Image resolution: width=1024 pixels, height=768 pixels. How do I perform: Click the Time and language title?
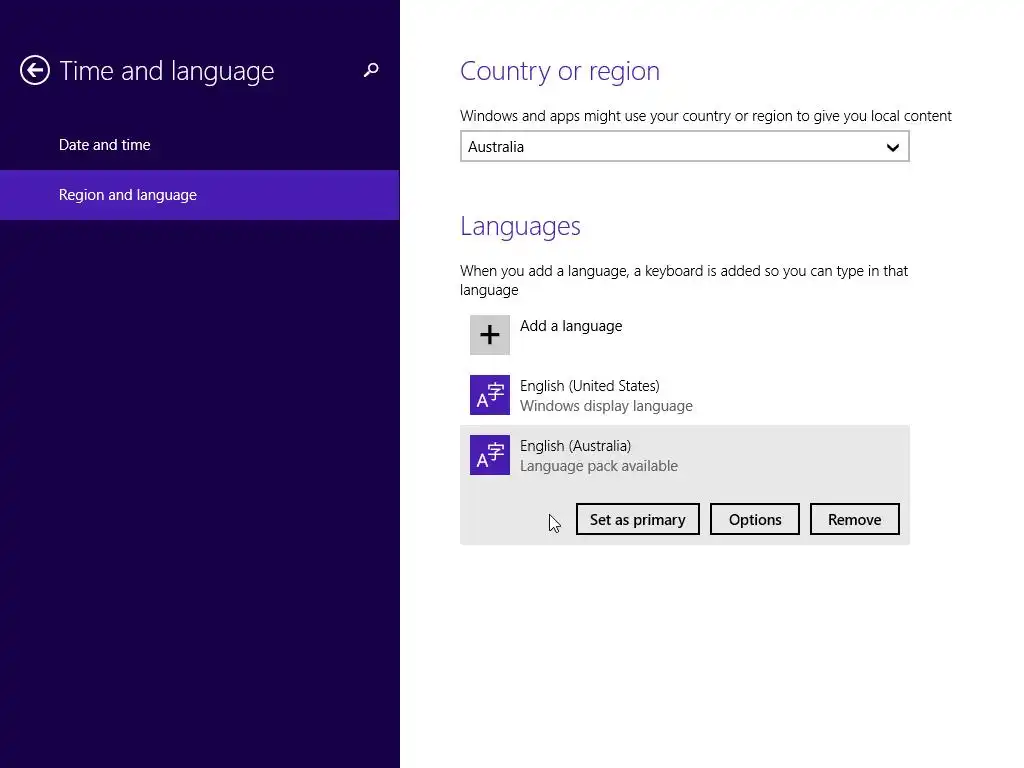[x=167, y=71]
